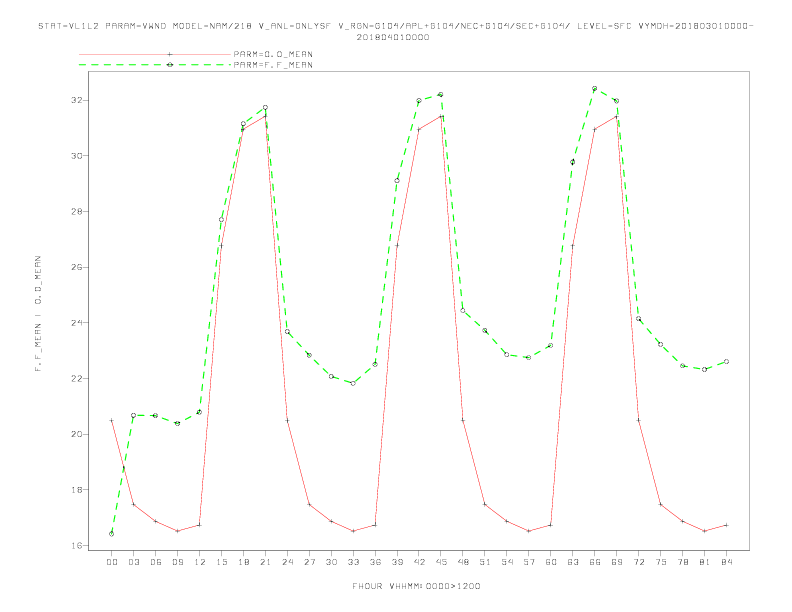
Task: Select the red solid legend line sample
Action: (x=155, y=54)
